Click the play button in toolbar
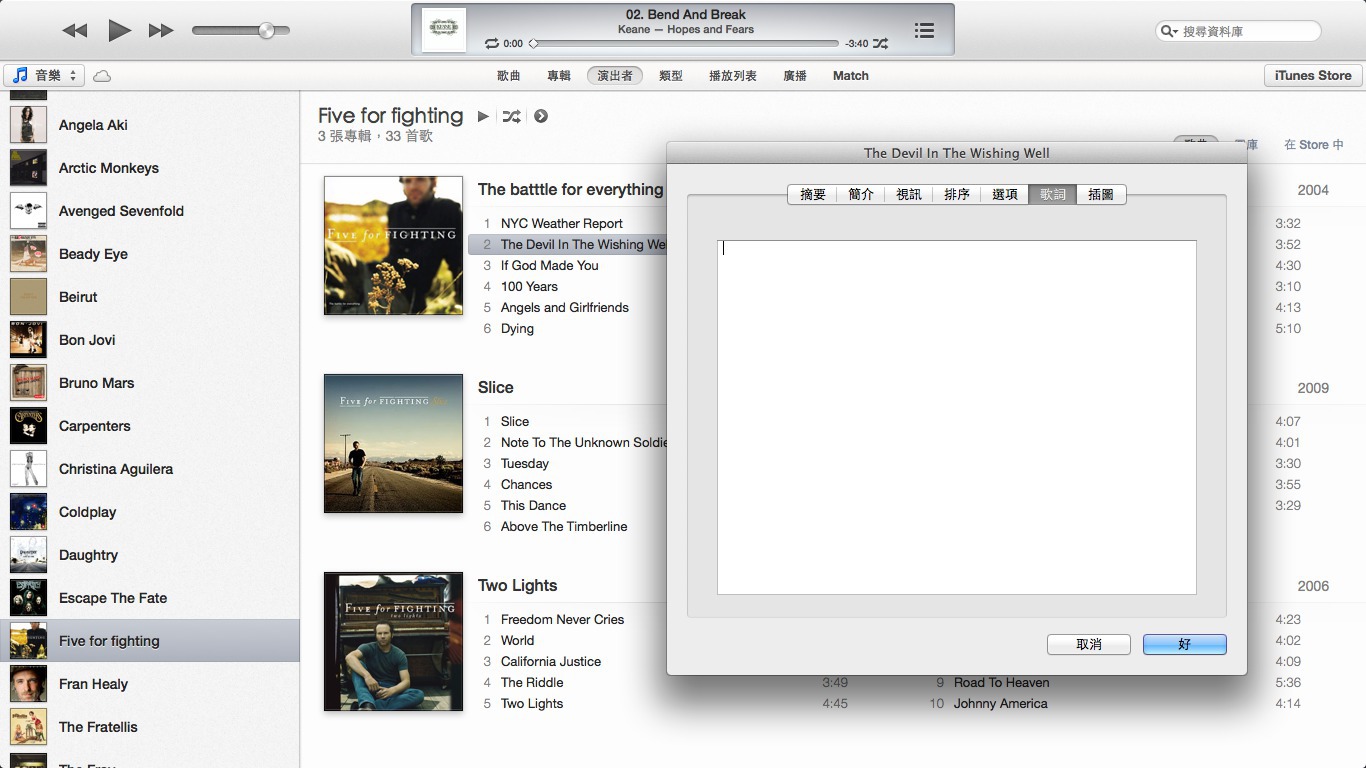The image size is (1366, 768). point(119,30)
